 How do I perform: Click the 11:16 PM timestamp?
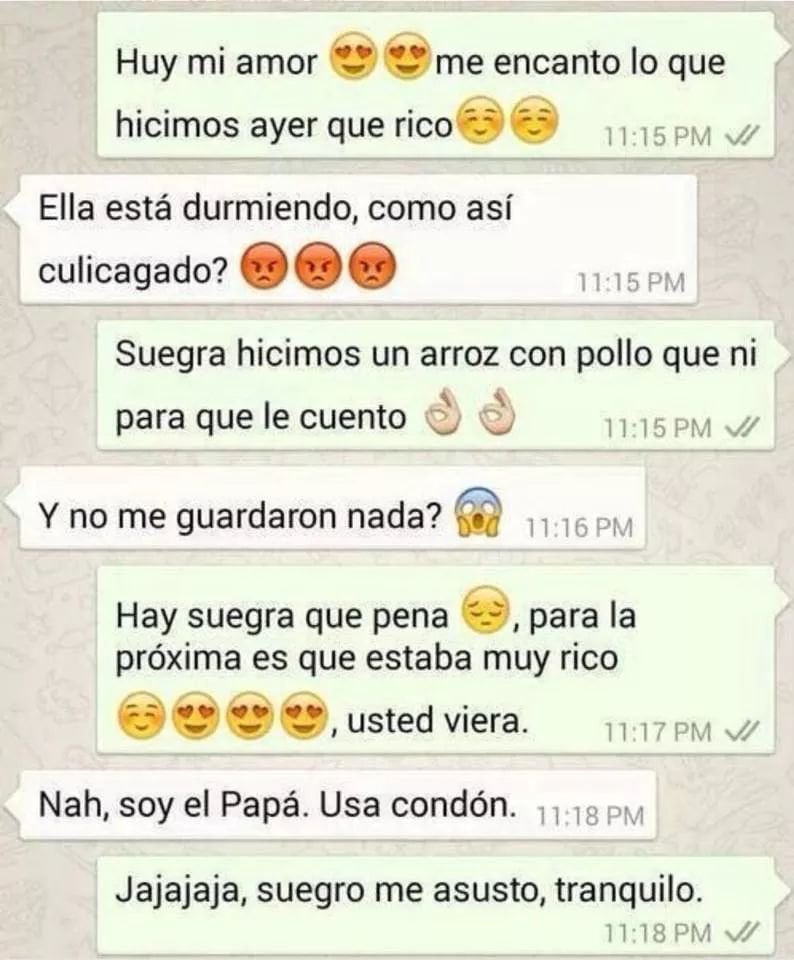579,527
